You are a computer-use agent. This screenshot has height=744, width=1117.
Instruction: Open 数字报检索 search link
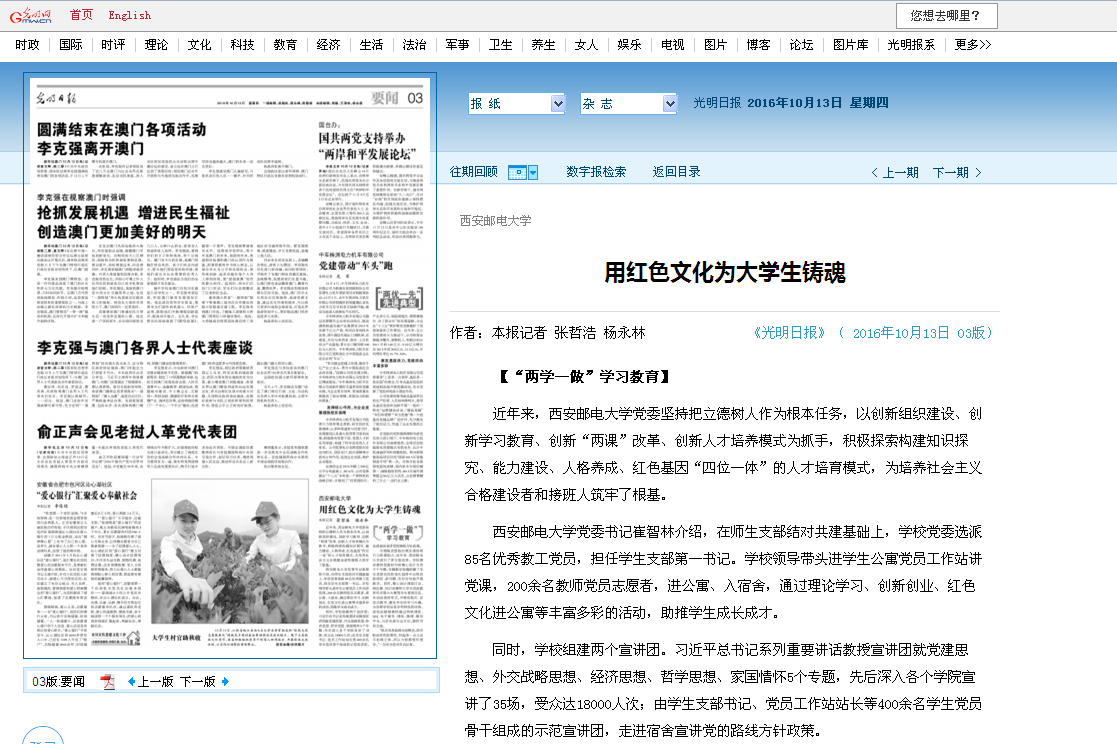[596, 172]
